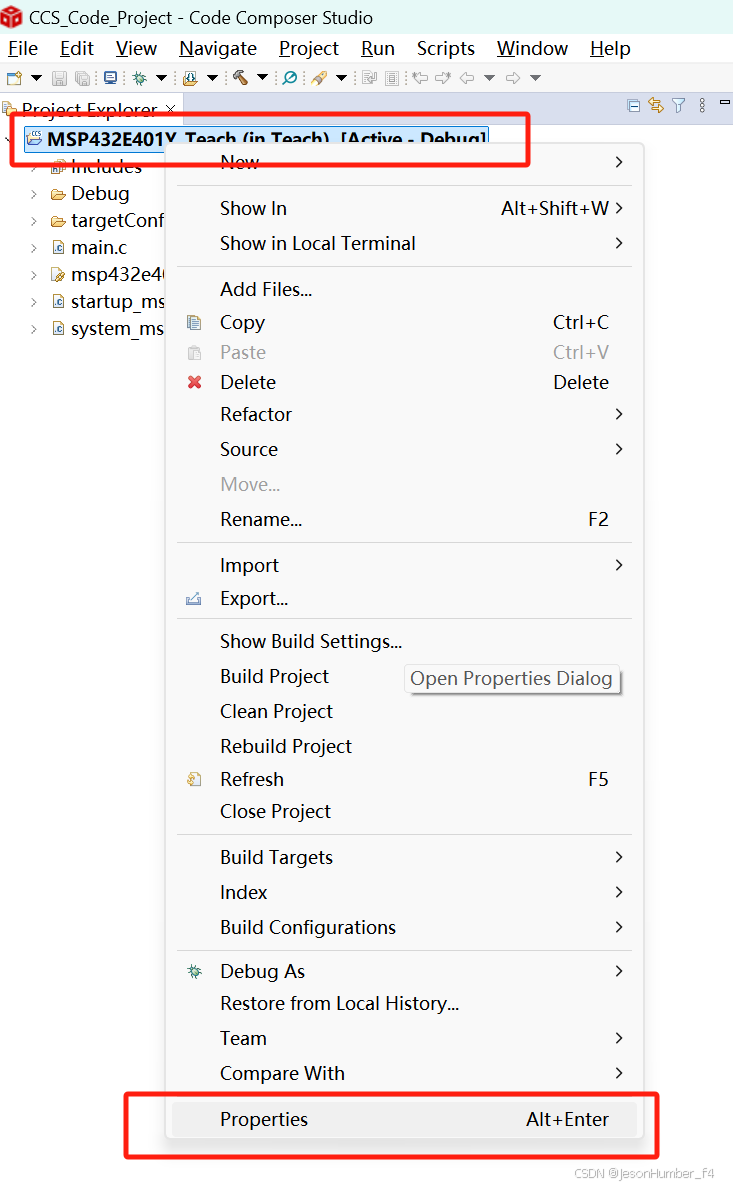
Task: Open the Project menu
Action: 308,48
